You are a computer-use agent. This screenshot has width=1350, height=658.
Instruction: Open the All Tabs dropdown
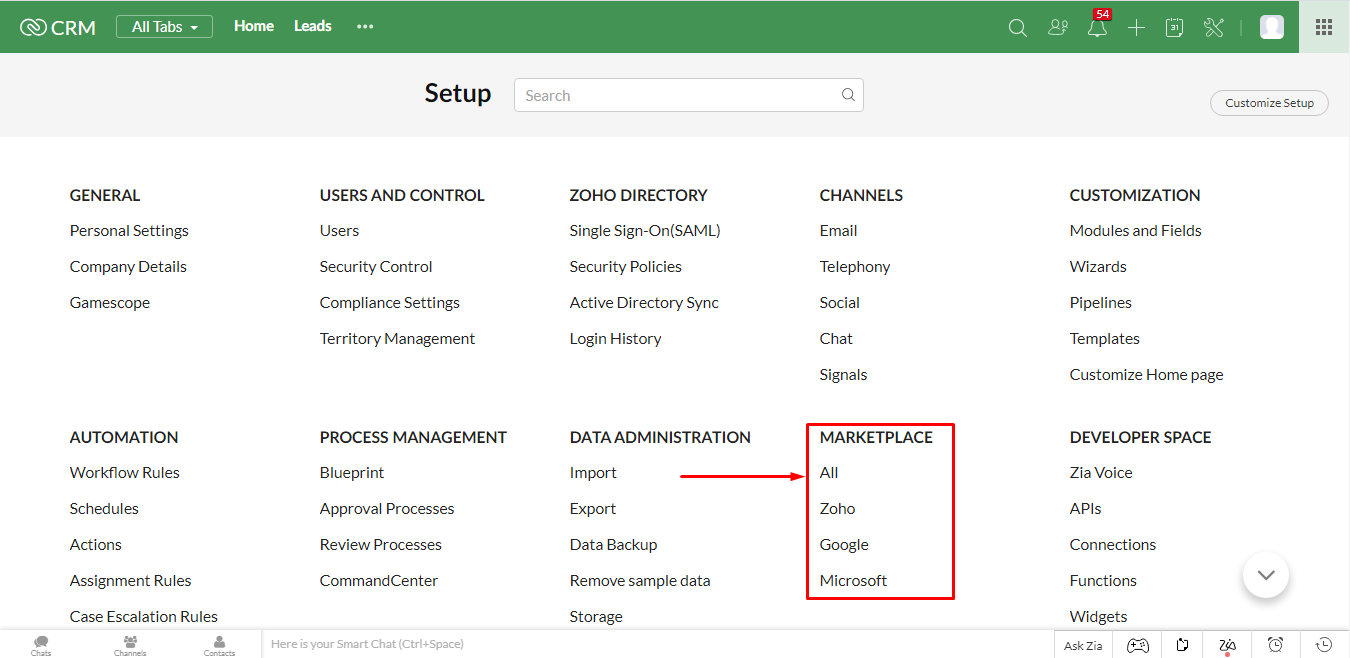pyautogui.click(x=164, y=27)
